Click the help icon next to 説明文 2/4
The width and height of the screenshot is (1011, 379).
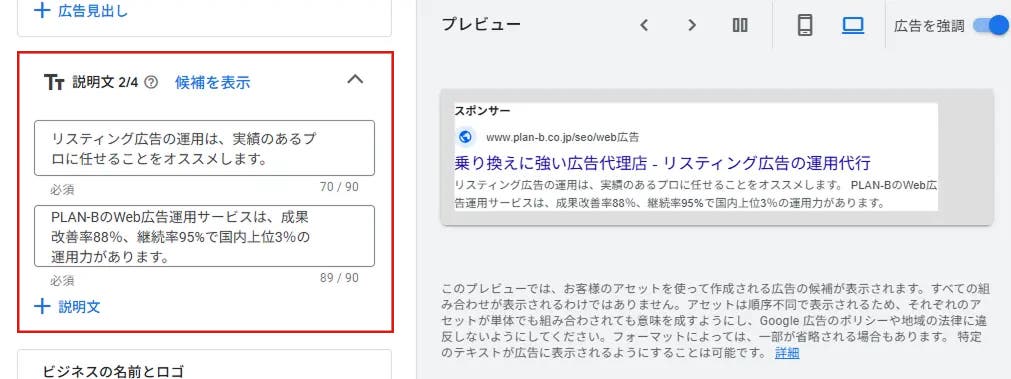tap(151, 83)
